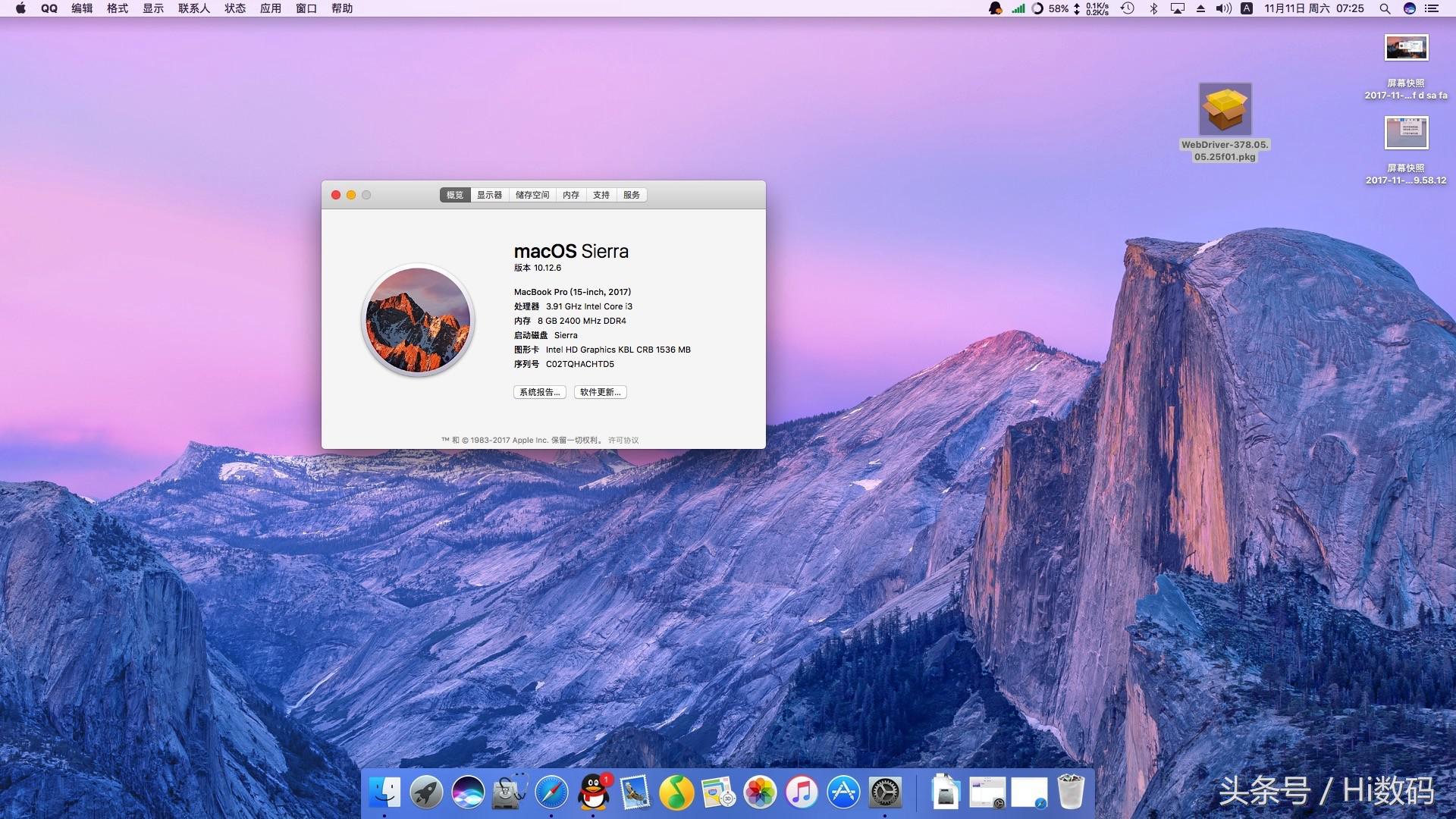1456x819 pixels.
Task: Launch Siri from the dock
Action: tap(468, 792)
